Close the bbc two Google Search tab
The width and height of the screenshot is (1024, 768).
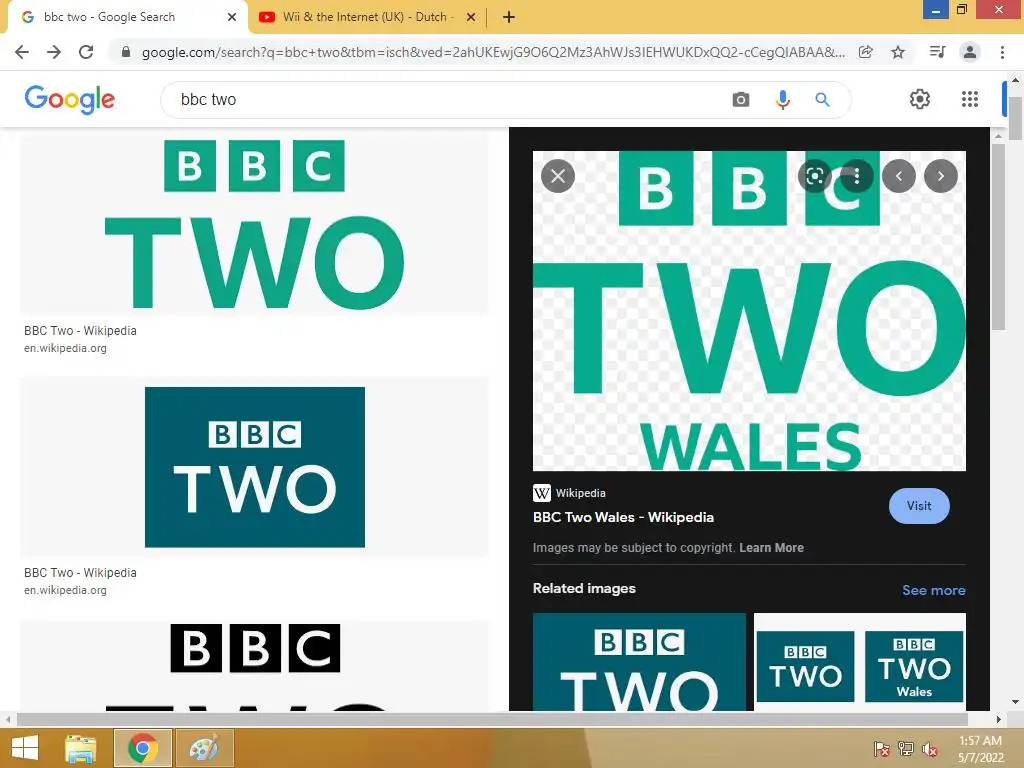pyautogui.click(x=232, y=17)
